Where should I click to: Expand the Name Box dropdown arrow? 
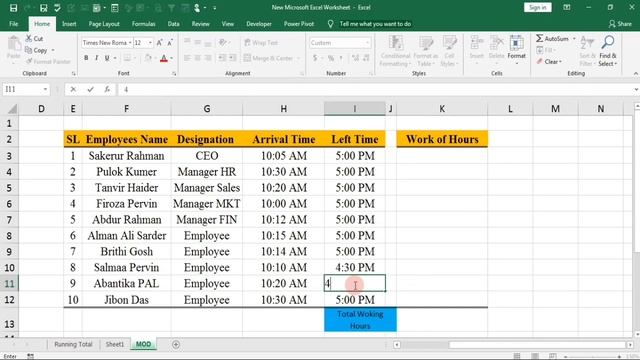pos(45,89)
